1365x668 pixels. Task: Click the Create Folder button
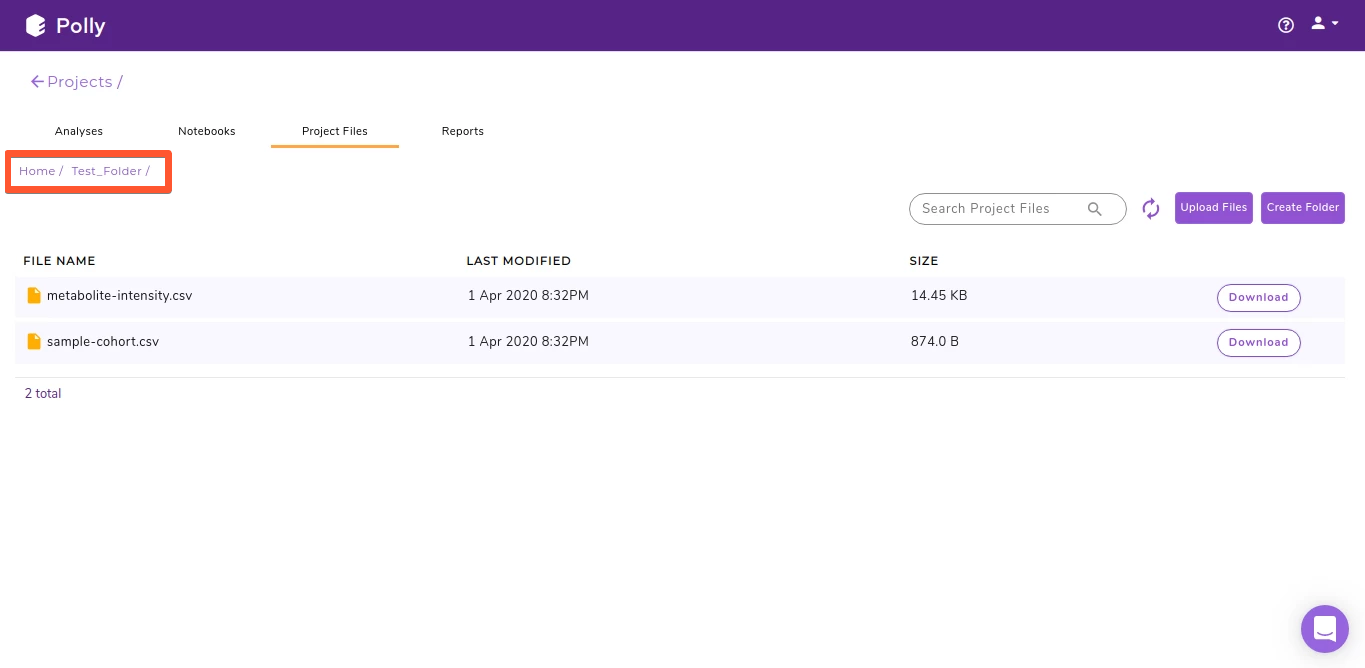(x=1303, y=207)
